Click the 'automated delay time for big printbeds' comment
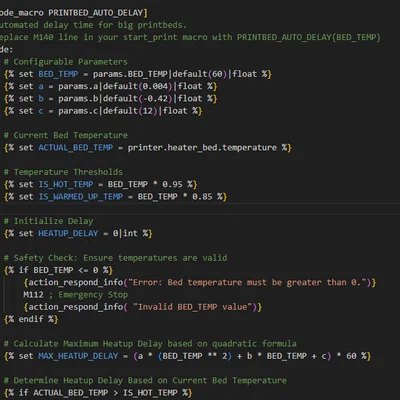Image resolution: width=400 pixels, height=400 pixels. coord(93,25)
